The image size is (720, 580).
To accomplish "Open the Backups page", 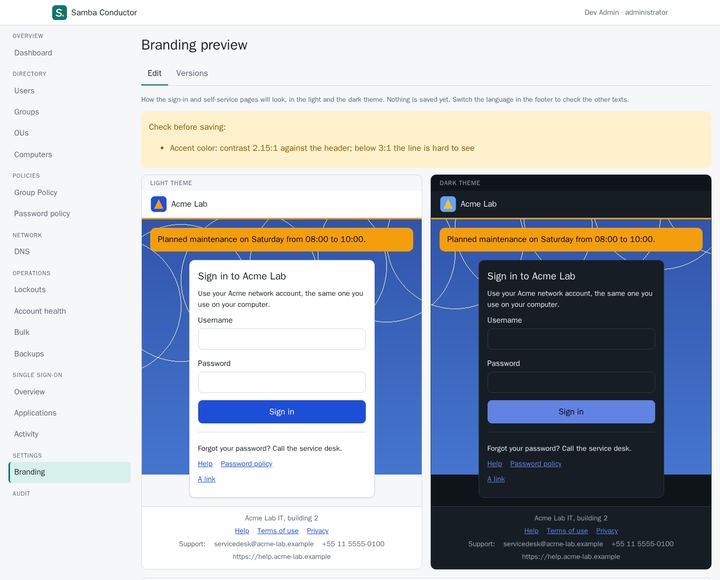I will 29,354.
